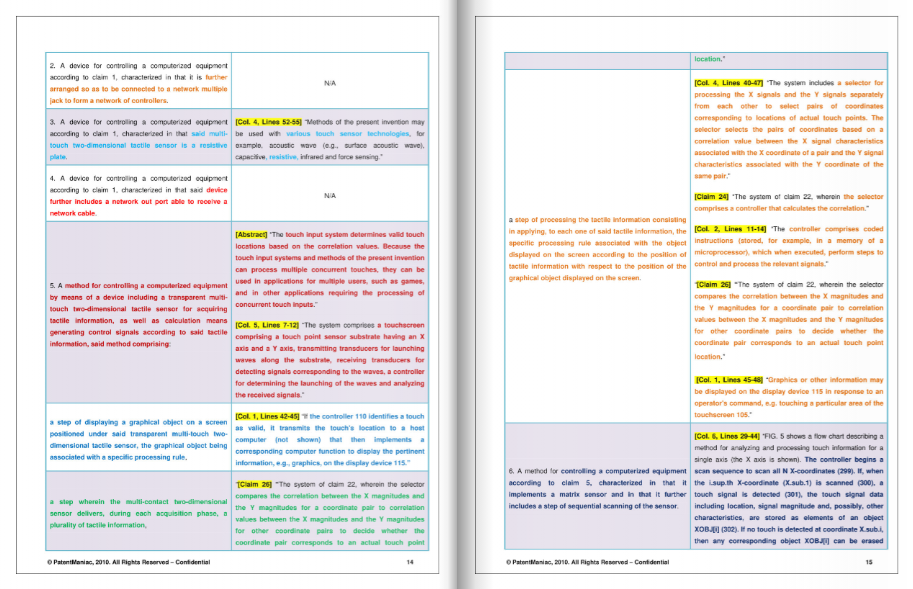Click the "[Abstract]" highlighted citation
The width and height of the screenshot is (913, 589).
click(251, 235)
